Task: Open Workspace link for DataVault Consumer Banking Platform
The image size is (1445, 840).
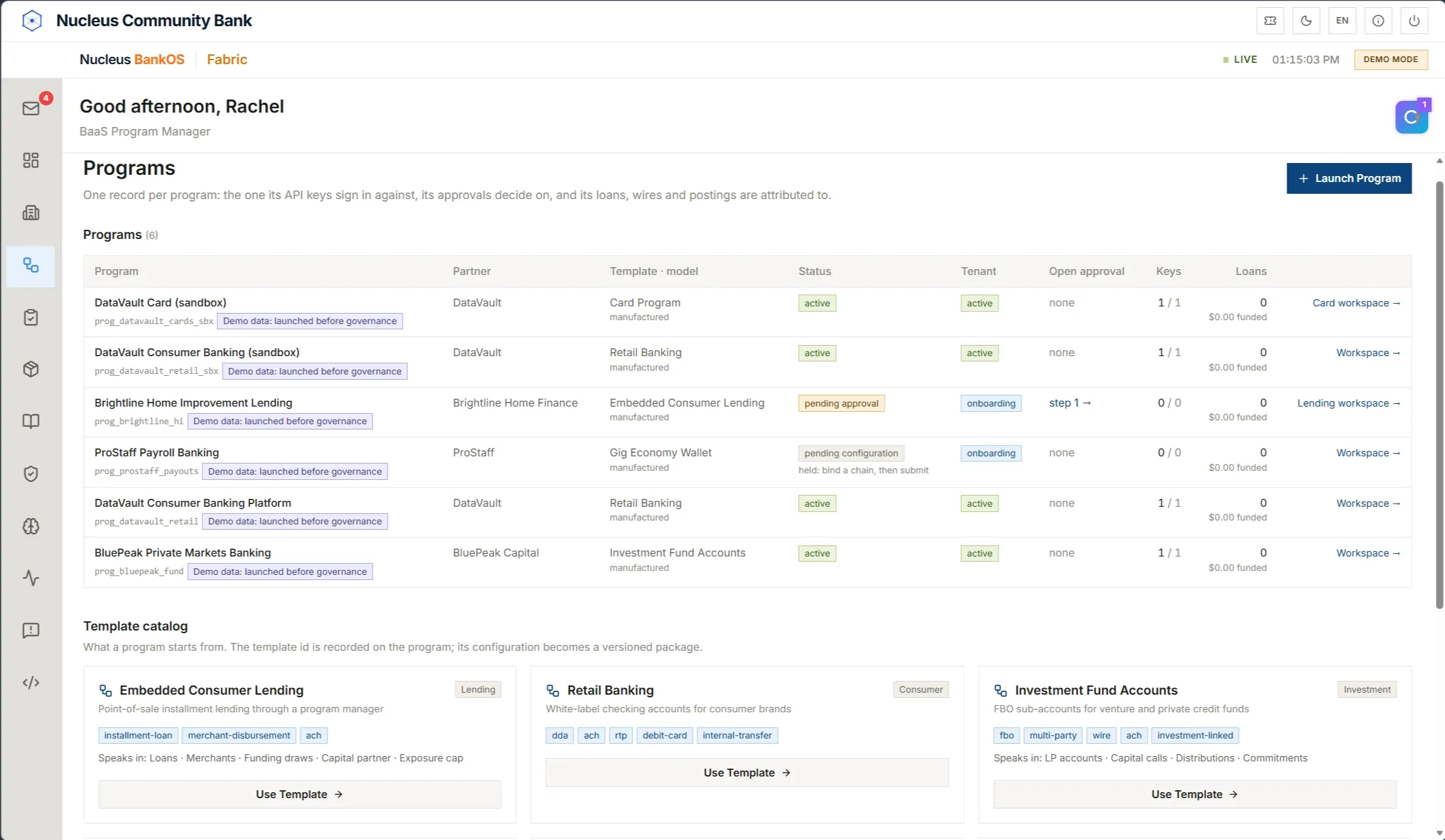Action: (x=1368, y=503)
